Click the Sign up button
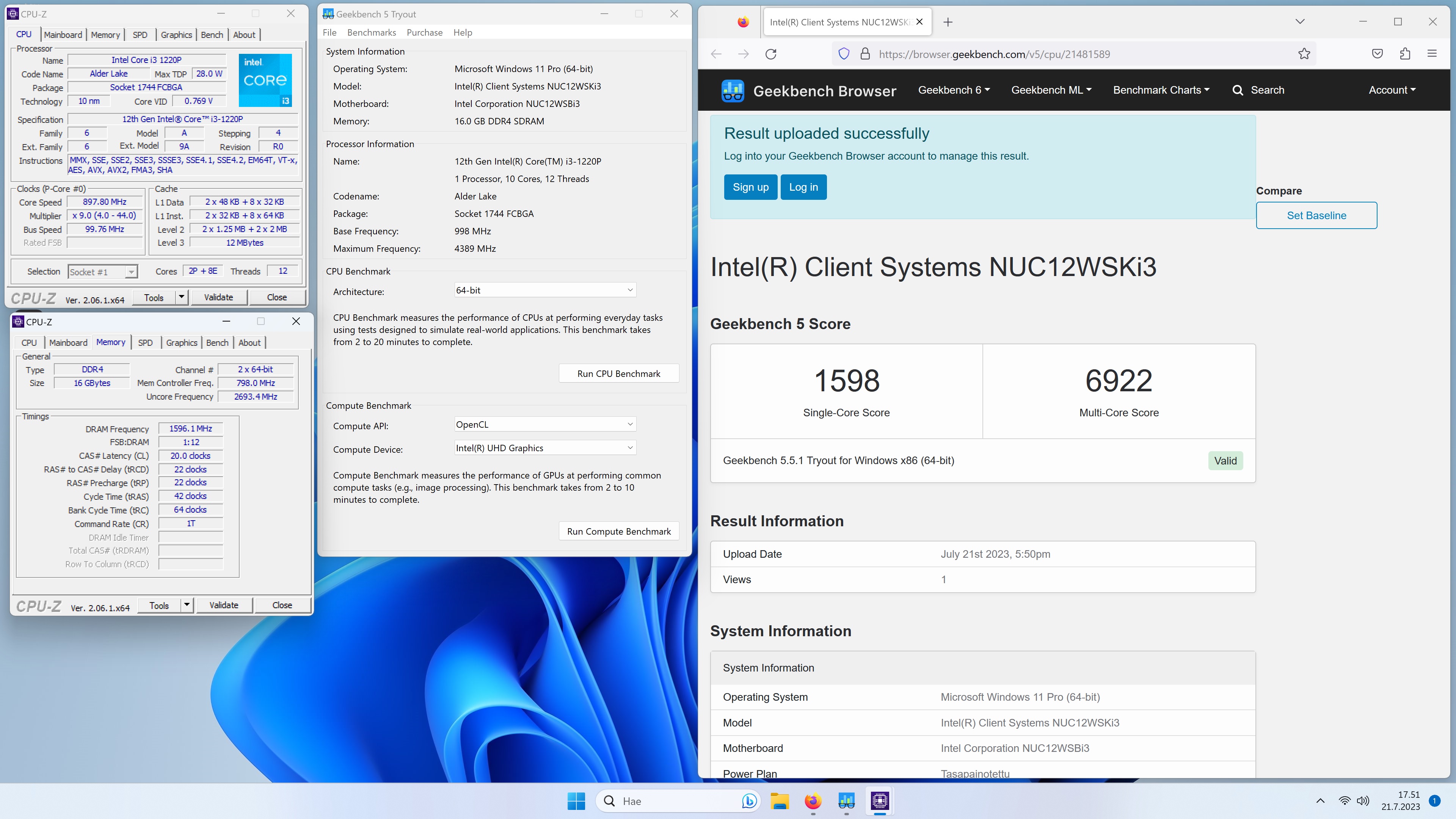 tap(751, 187)
